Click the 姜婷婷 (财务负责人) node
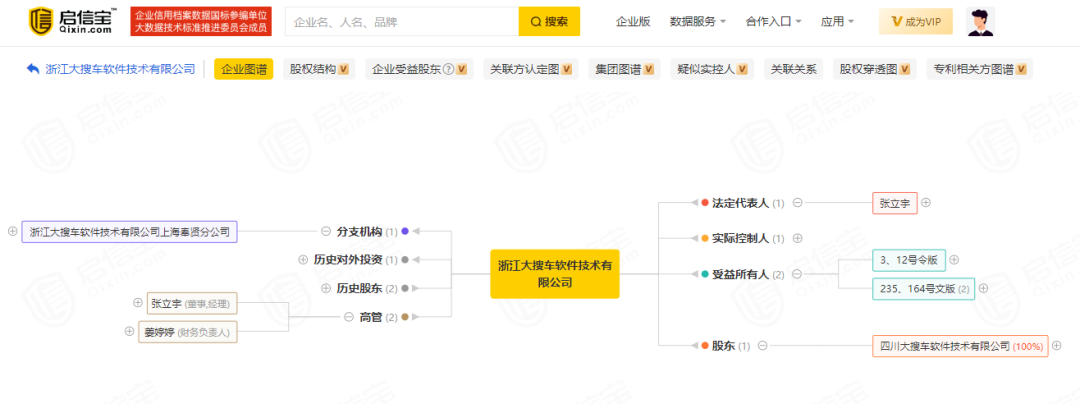The width and height of the screenshot is (1080, 404). tap(188, 332)
